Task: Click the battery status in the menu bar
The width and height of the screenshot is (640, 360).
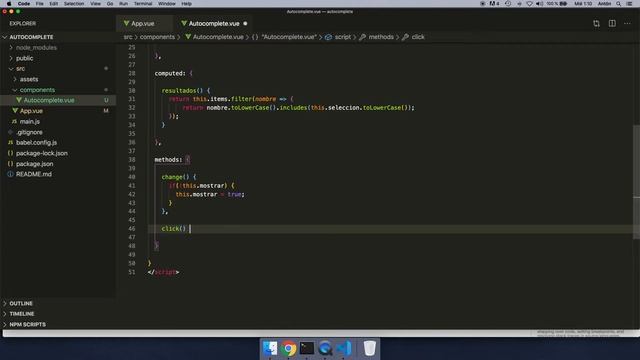Action: click(558, 4)
